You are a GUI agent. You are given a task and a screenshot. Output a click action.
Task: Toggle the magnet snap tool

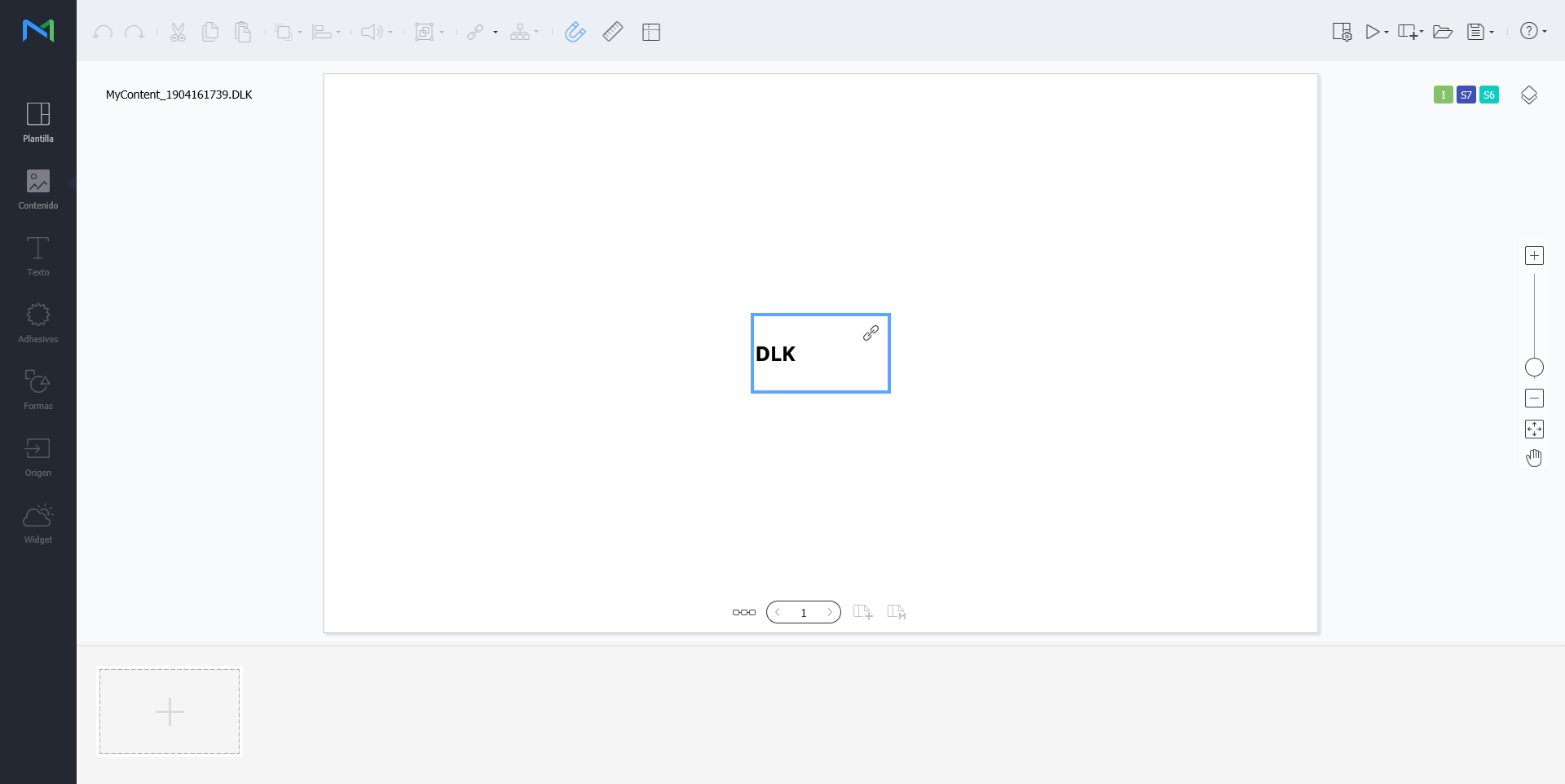tap(575, 32)
